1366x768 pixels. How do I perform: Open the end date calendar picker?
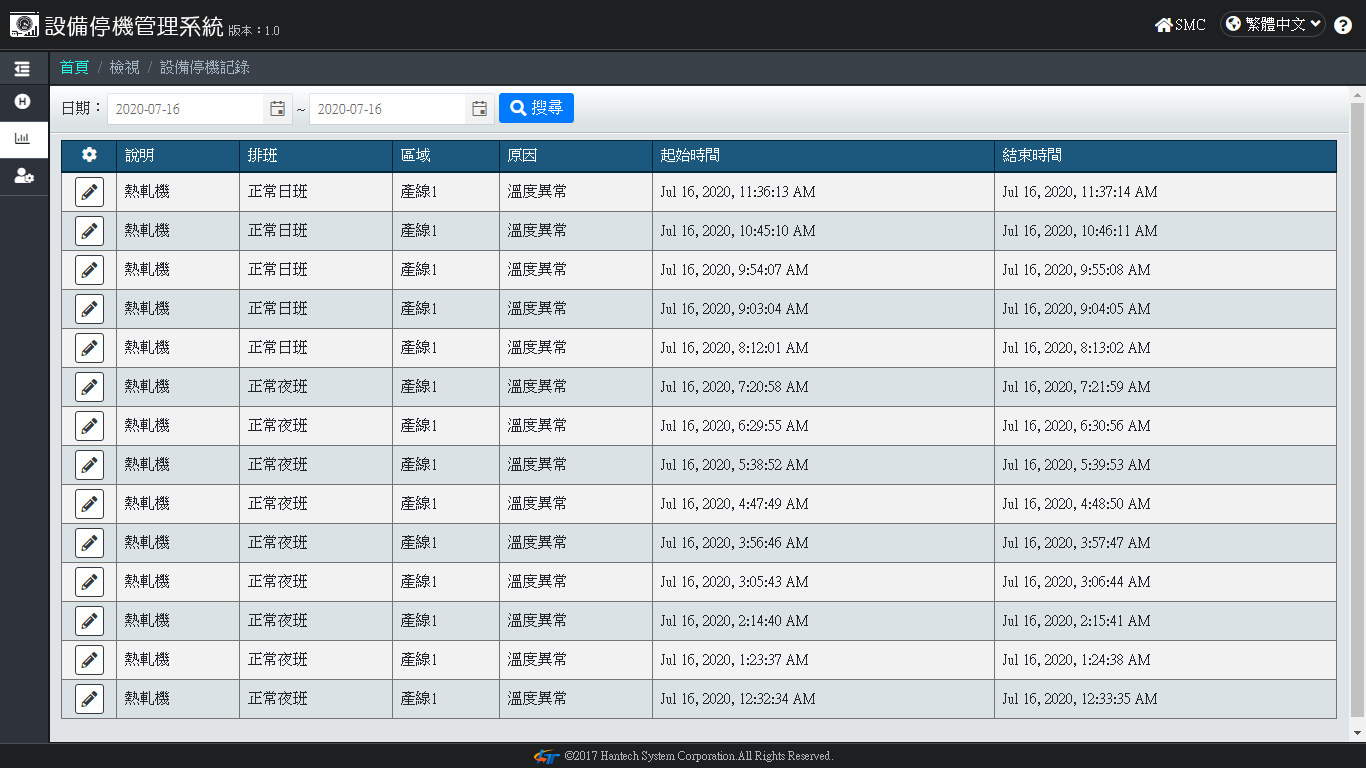pyautogui.click(x=480, y=109)
